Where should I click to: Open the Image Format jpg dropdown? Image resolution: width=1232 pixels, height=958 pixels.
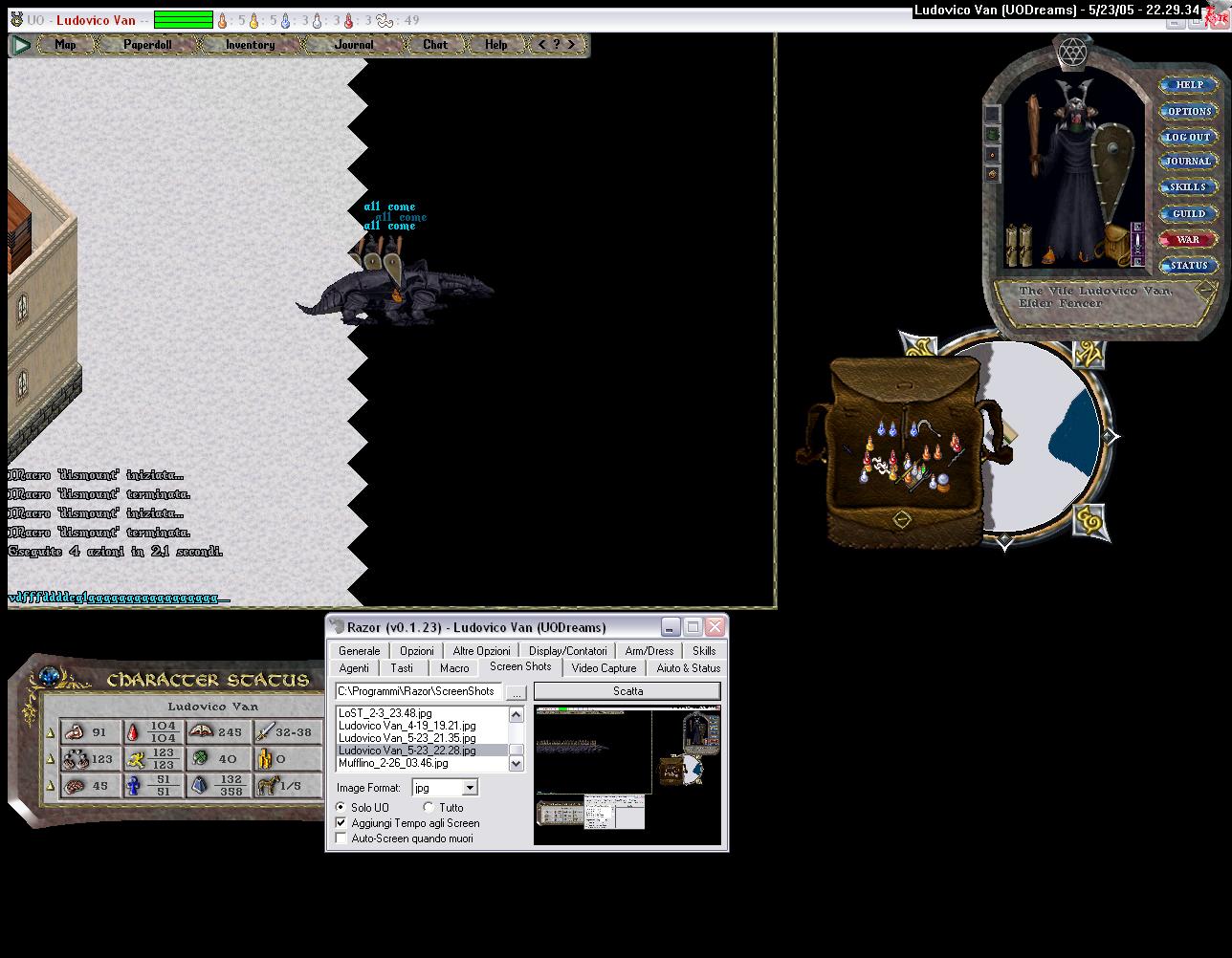click(x=470, y=788)
